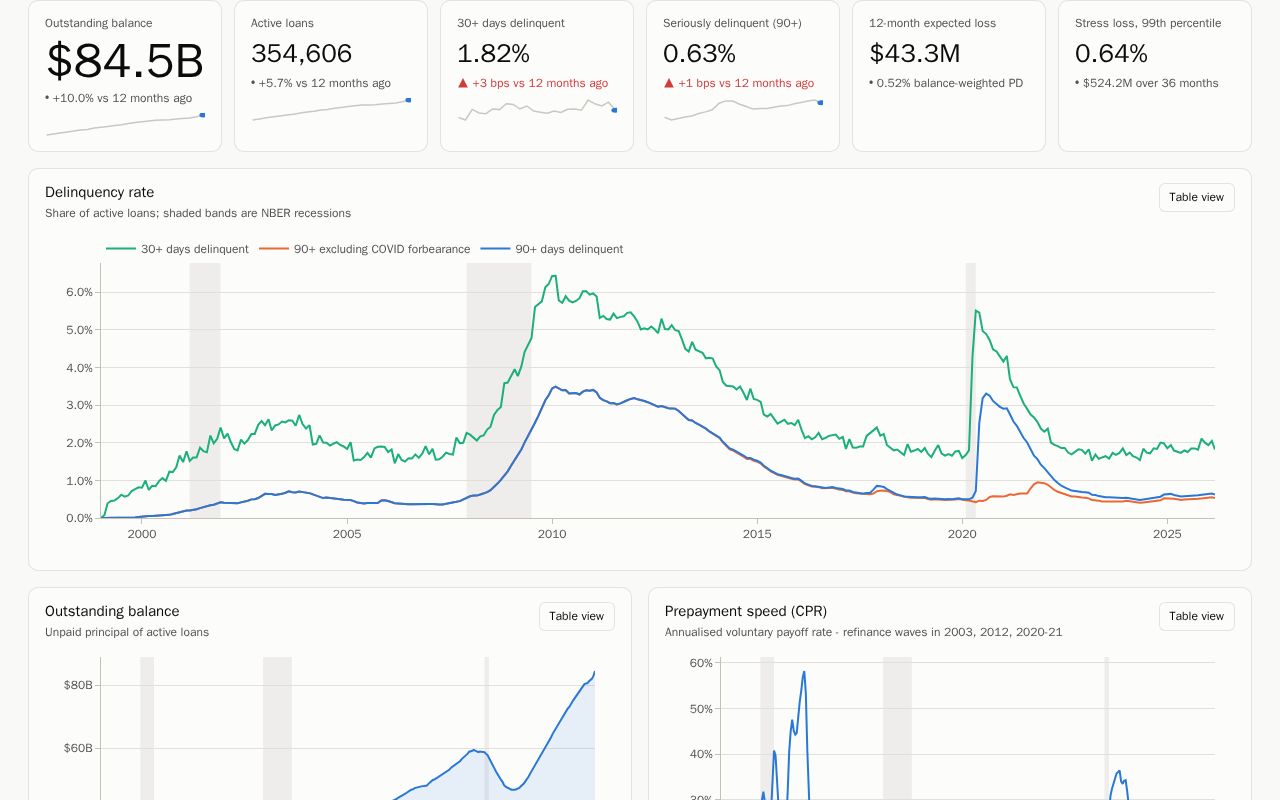The image size is (1280, 800).
Task: Switch Outstanding balance chart to Table view
Action: tap(577, 616)
